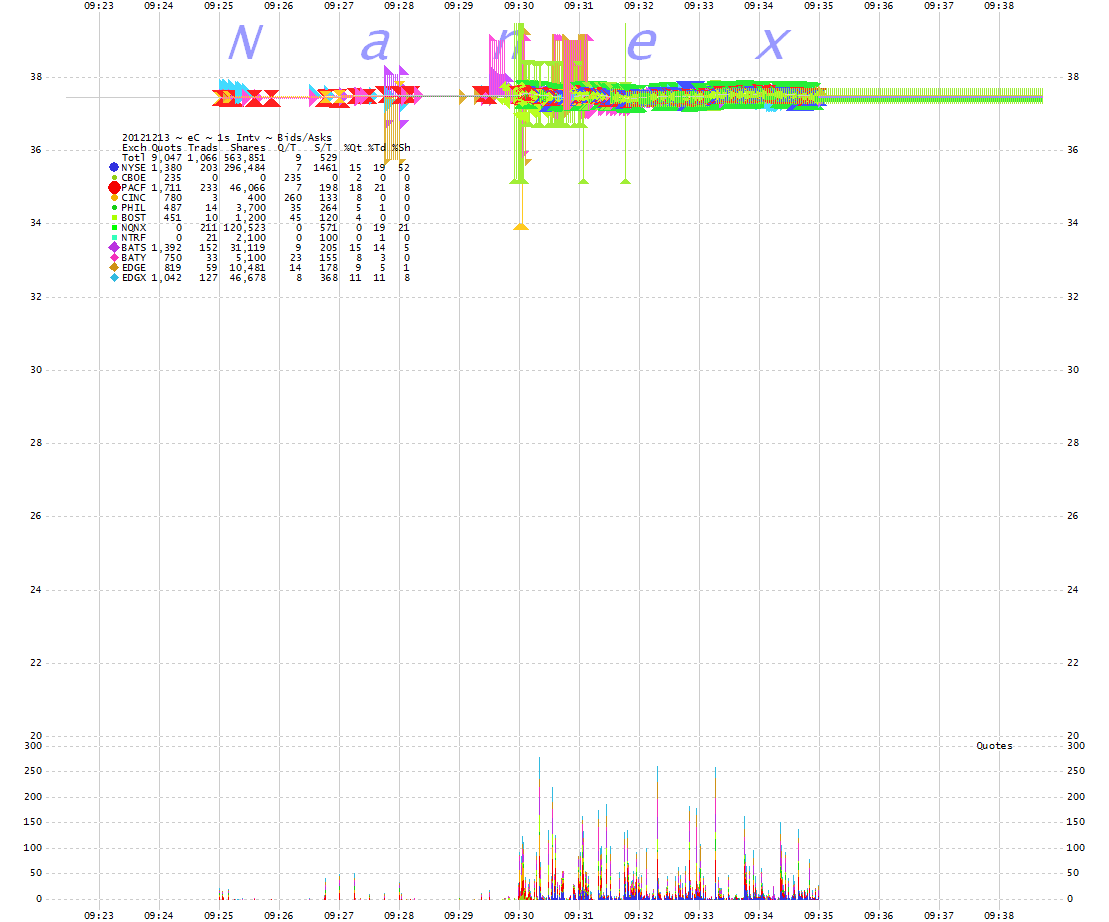Click the 'Shares' column header
Viewport: 1109px width, 922px height.
click(x=248, y=148)
